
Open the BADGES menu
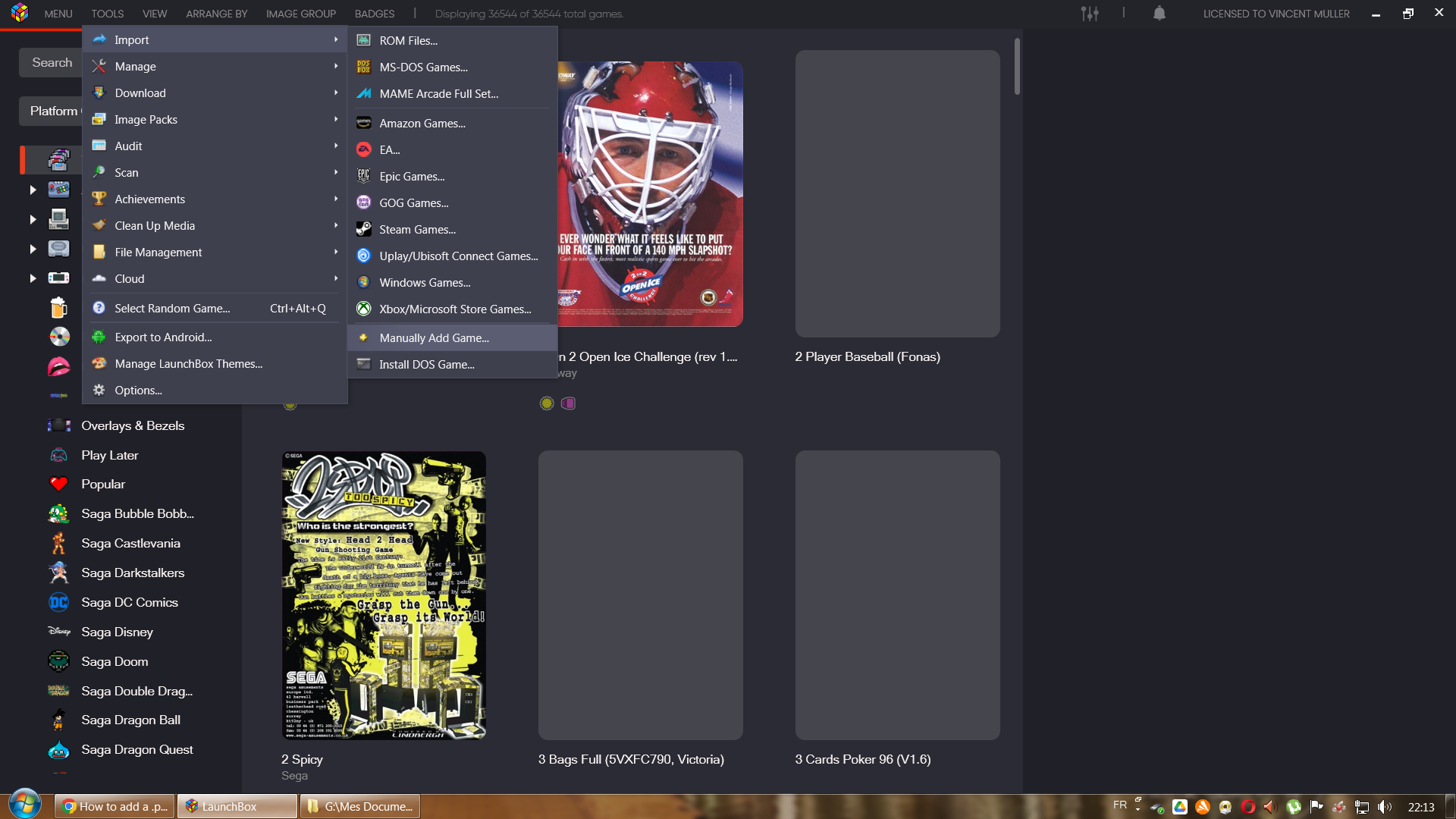coord(375,14)
